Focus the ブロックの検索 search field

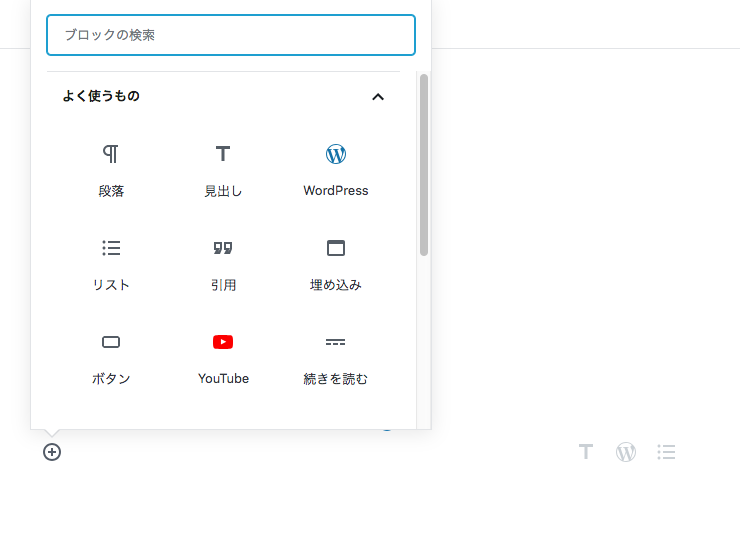tap(231, 35)
